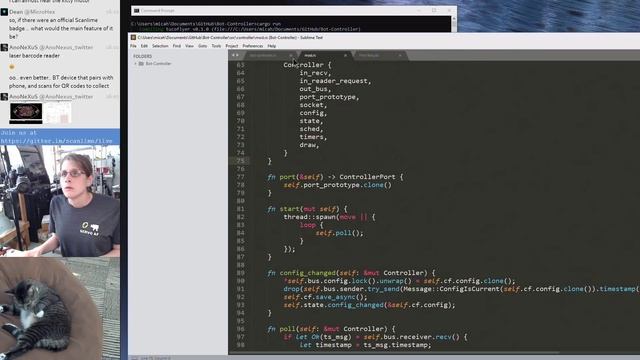Open the Find menu

tap(177, 46)
